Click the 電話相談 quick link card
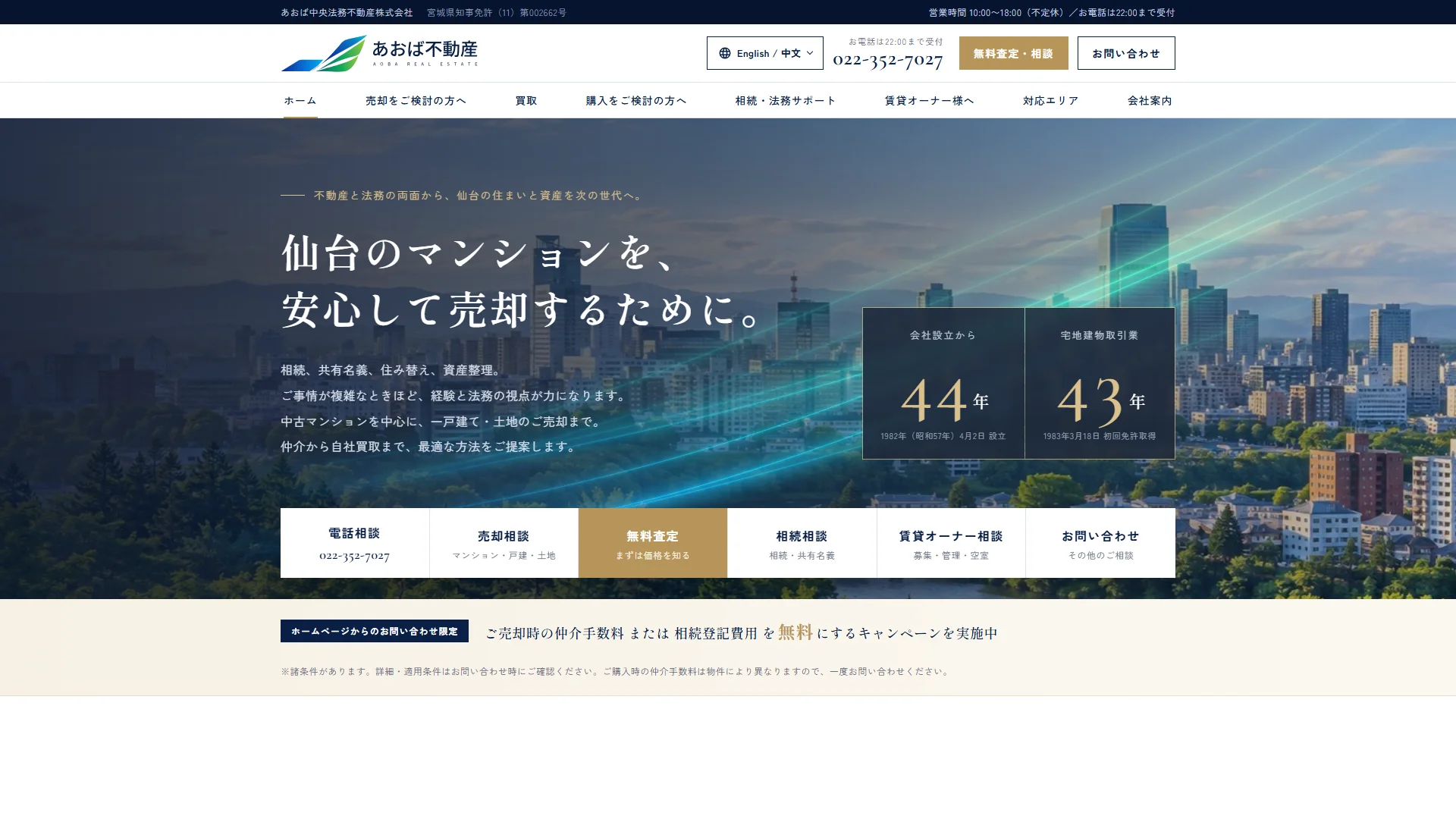The width and height of the screenshot is (1456, 819). pos(355,543)
